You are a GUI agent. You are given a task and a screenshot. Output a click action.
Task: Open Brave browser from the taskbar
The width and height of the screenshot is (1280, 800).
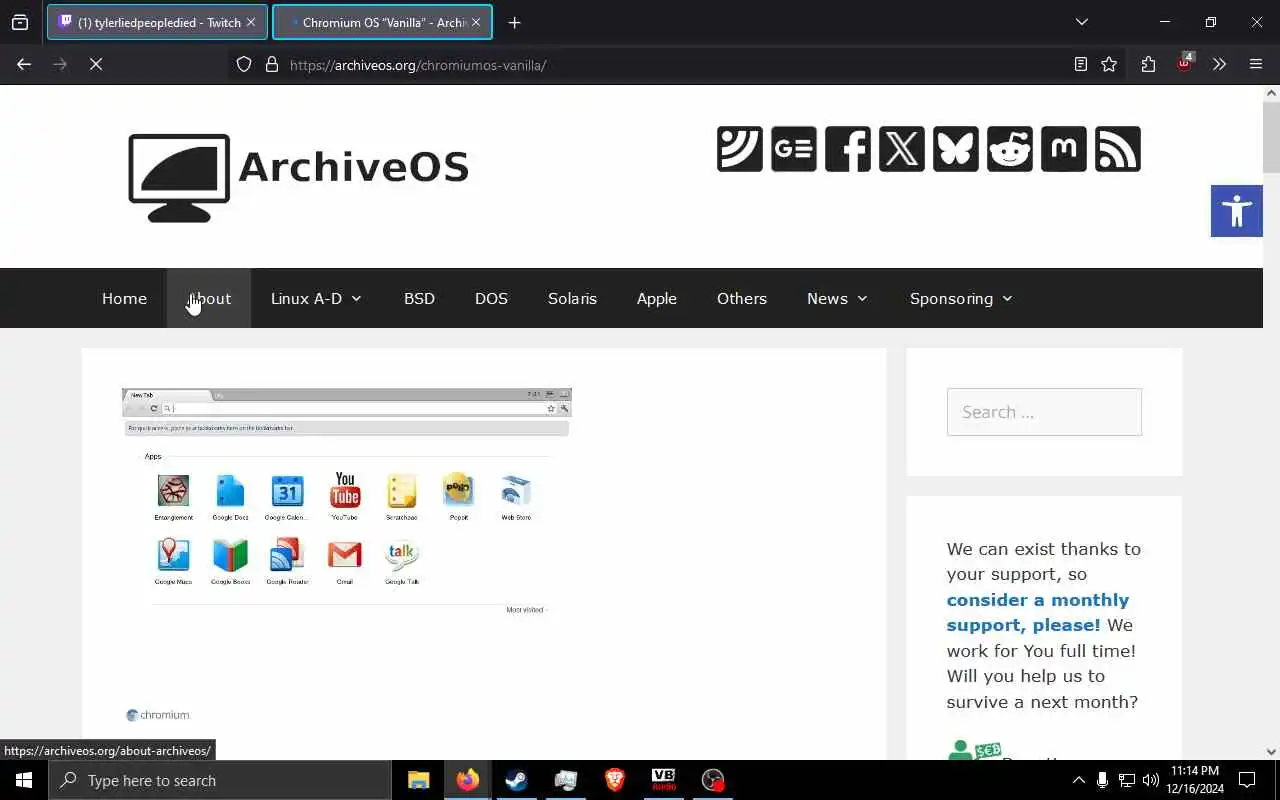[x=615, y=780]
